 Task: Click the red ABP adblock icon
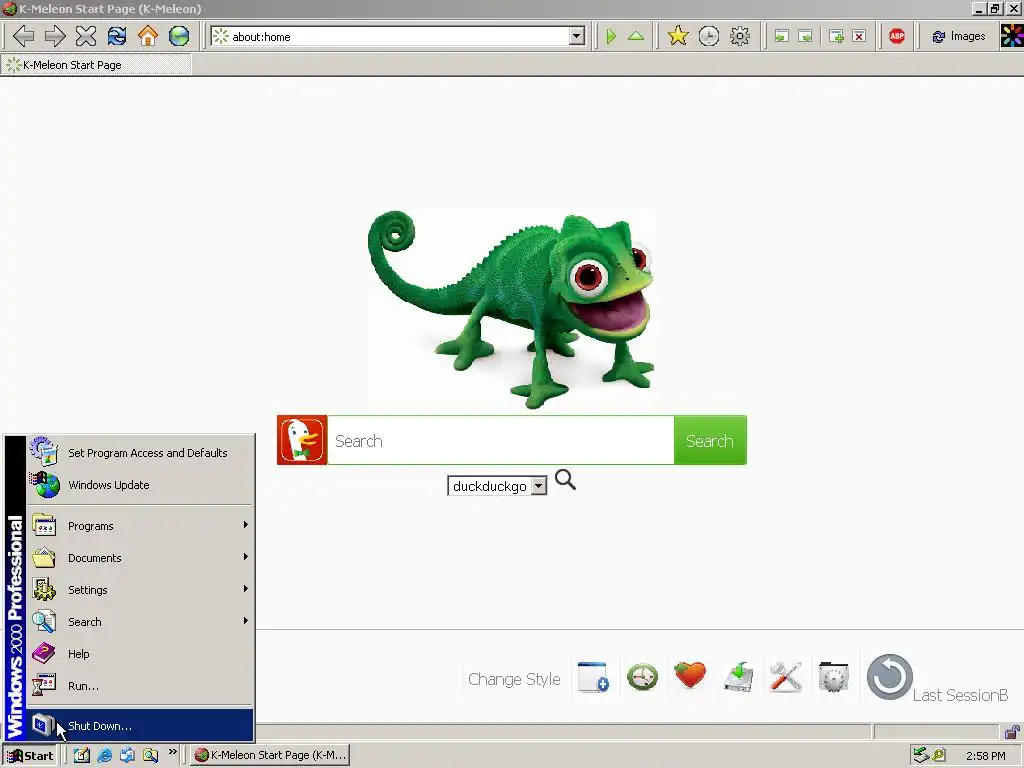(x=897, y=36)
